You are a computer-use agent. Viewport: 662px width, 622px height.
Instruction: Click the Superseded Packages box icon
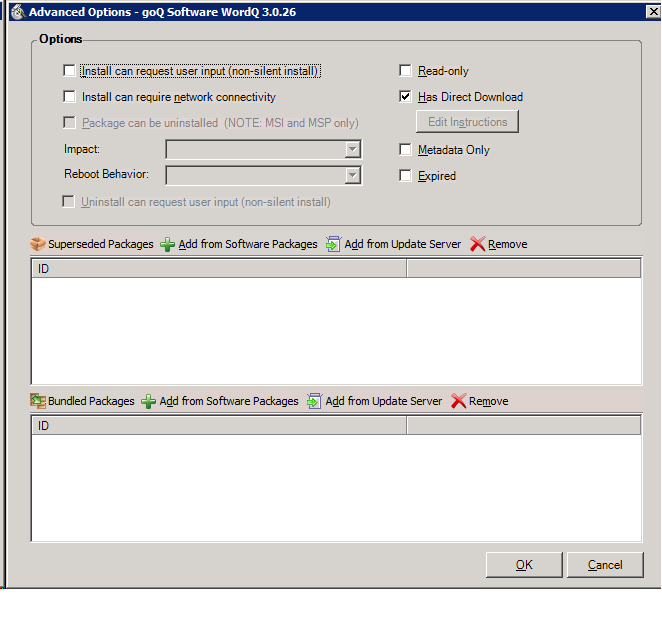(x=38, y=244)
